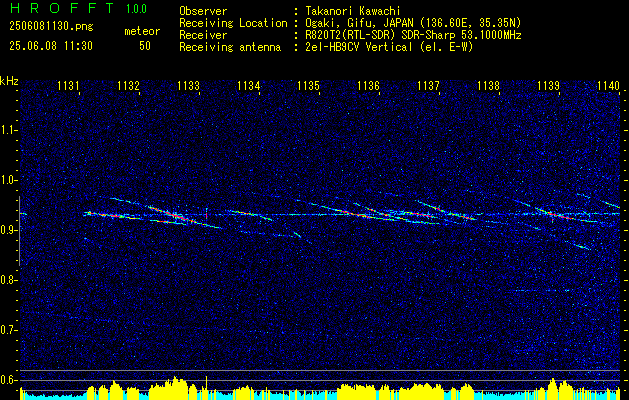Select the Ogaki, Gifu, JAPAN location text
Image resolution: width=629 pixels, height=400 pixels.
coord(413,23)
